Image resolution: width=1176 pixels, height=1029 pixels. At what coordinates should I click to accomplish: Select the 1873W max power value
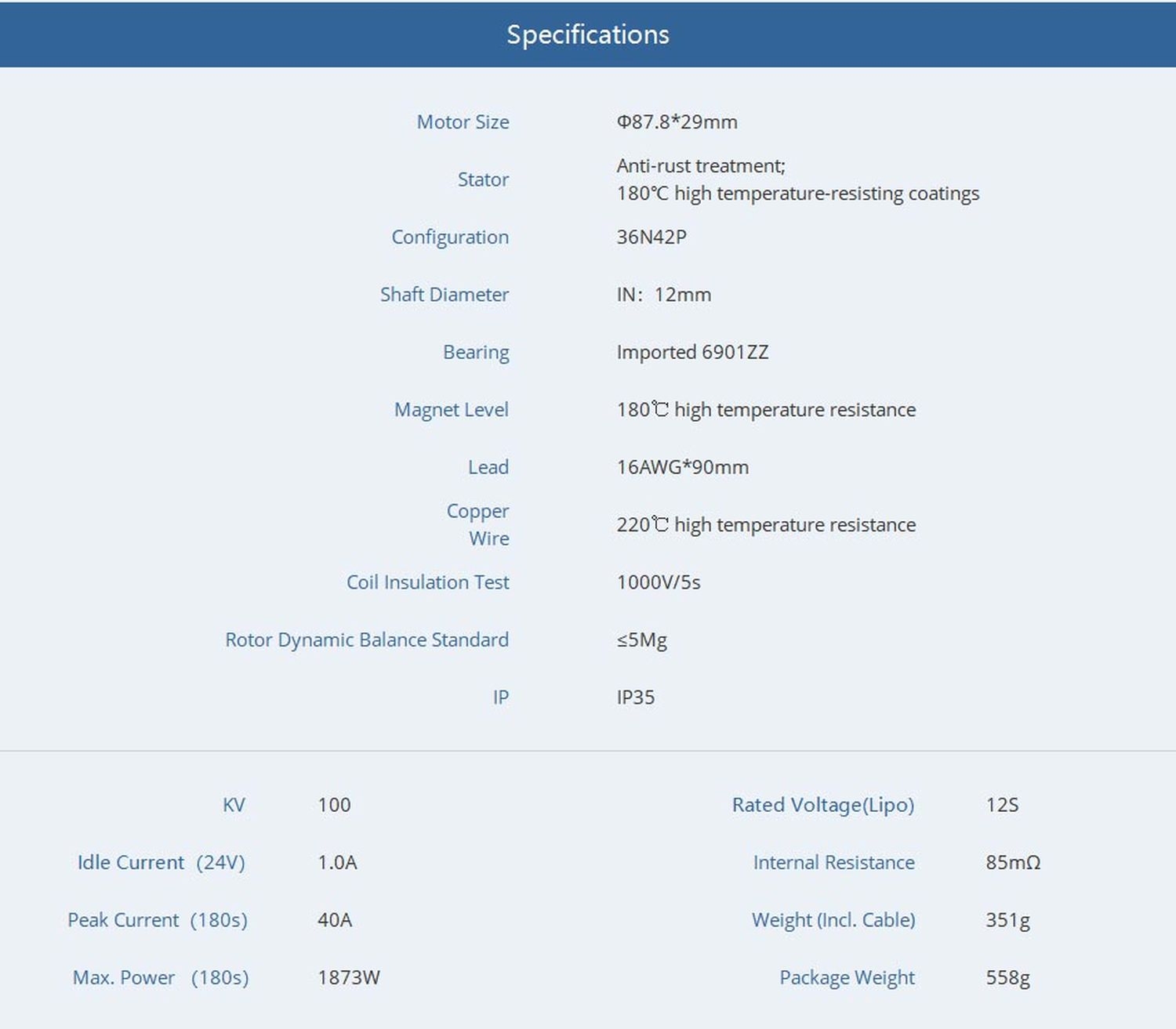(x=348, y=978)
